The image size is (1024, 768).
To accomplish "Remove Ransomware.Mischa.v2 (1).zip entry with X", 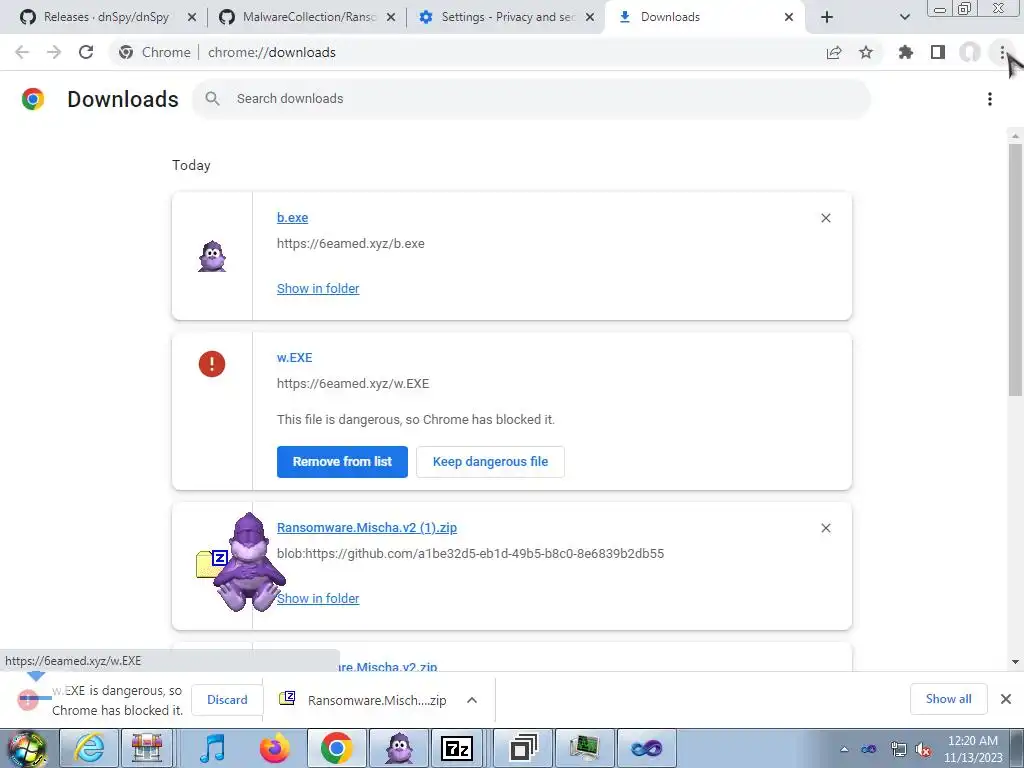I will tap(825, 528).
